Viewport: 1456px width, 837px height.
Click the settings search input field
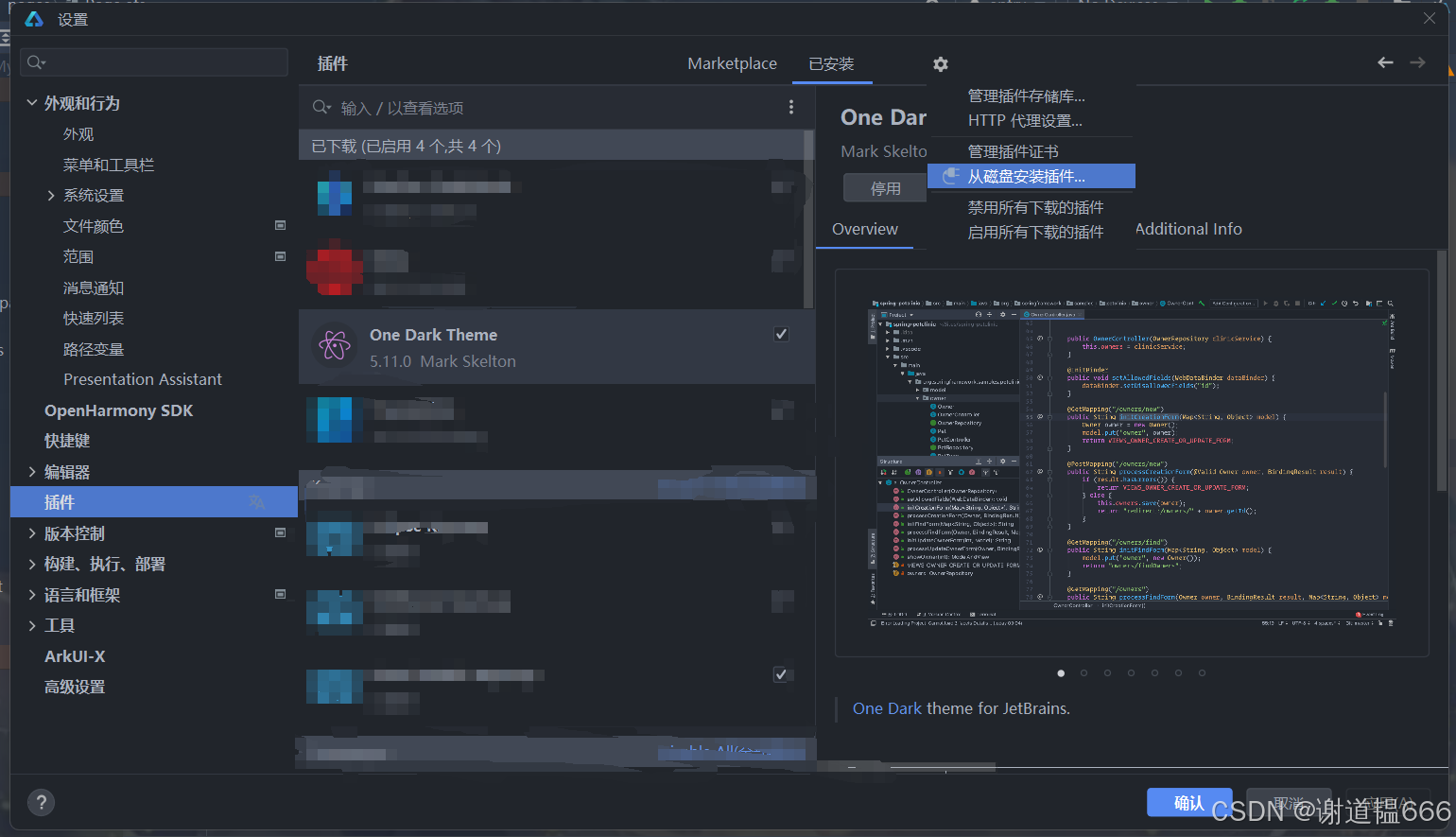(x=154, y=62)
